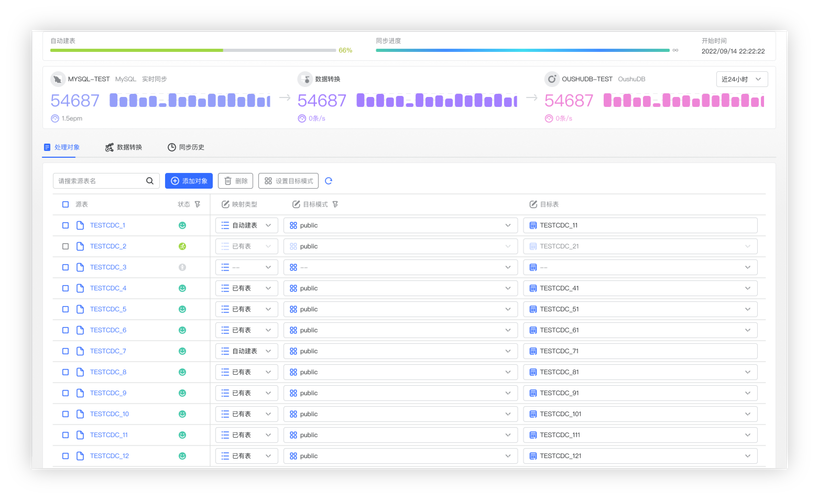Tick the checkbox beside TESTCDC_7

tap(66, 351)
